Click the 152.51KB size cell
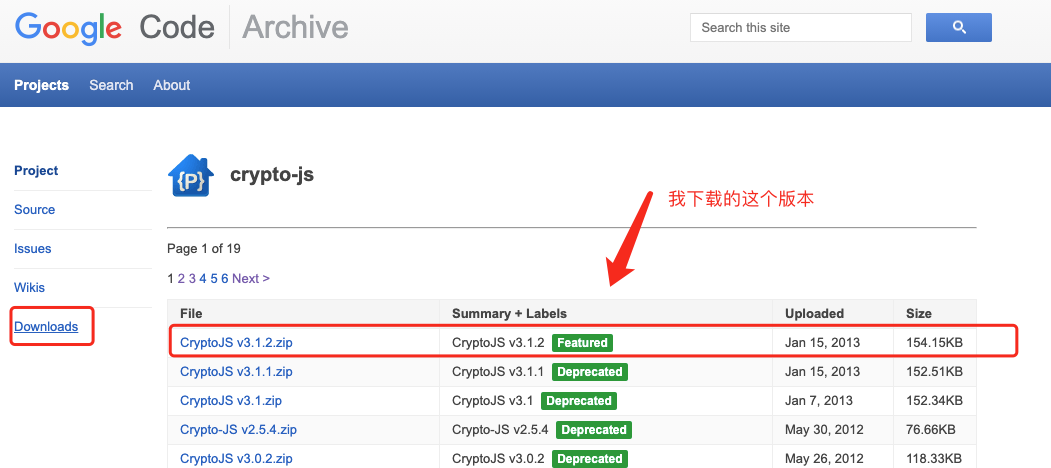Screen dimensions: 1051x468 (x=934, y=371)
